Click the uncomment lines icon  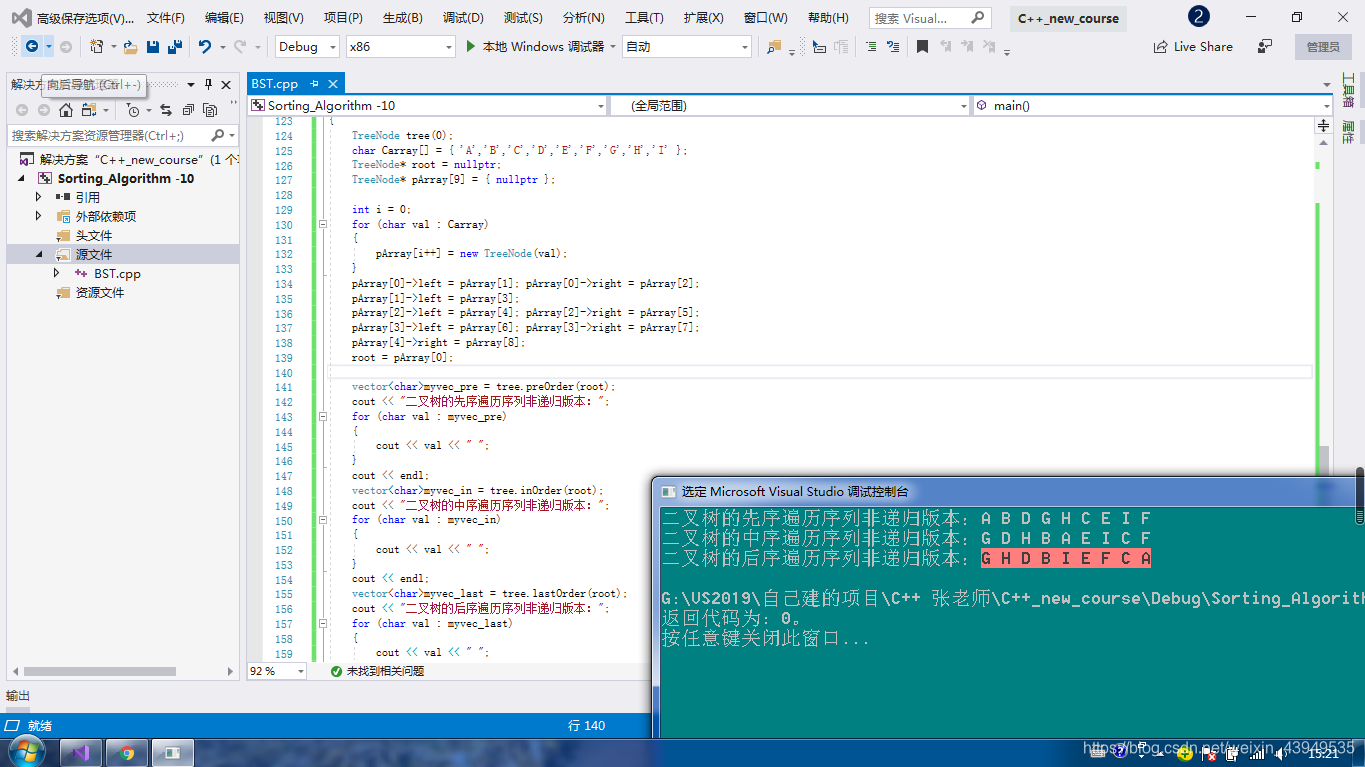(x=892, y=46)
